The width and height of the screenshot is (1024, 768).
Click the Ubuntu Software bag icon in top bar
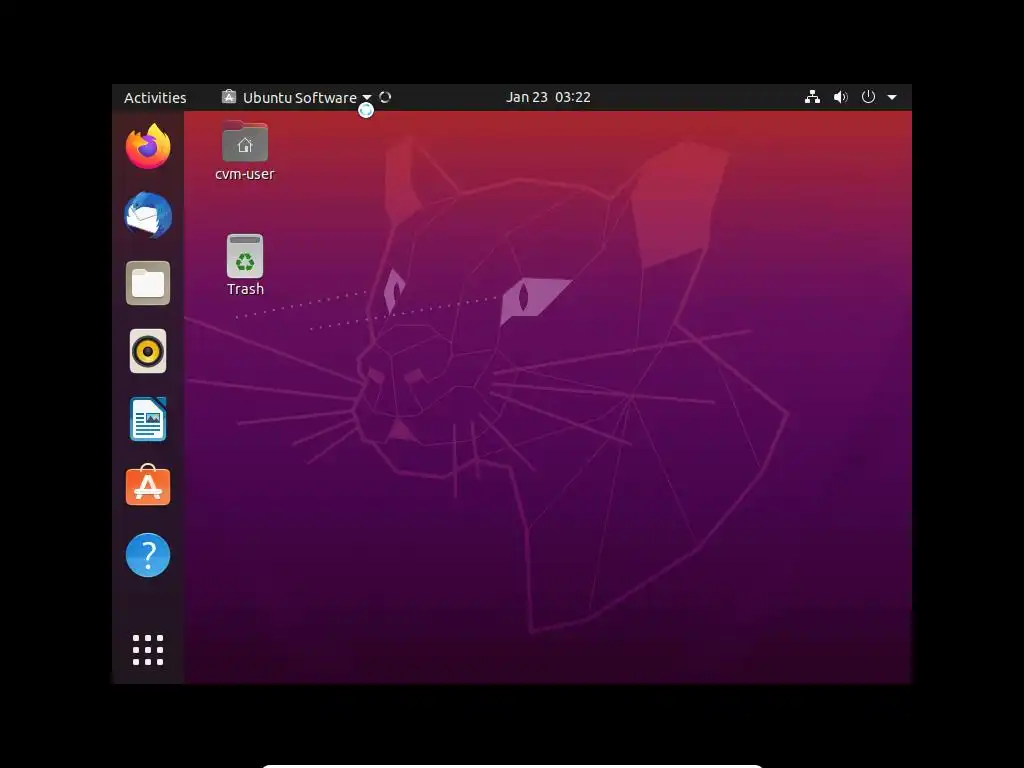pos(229,97)
